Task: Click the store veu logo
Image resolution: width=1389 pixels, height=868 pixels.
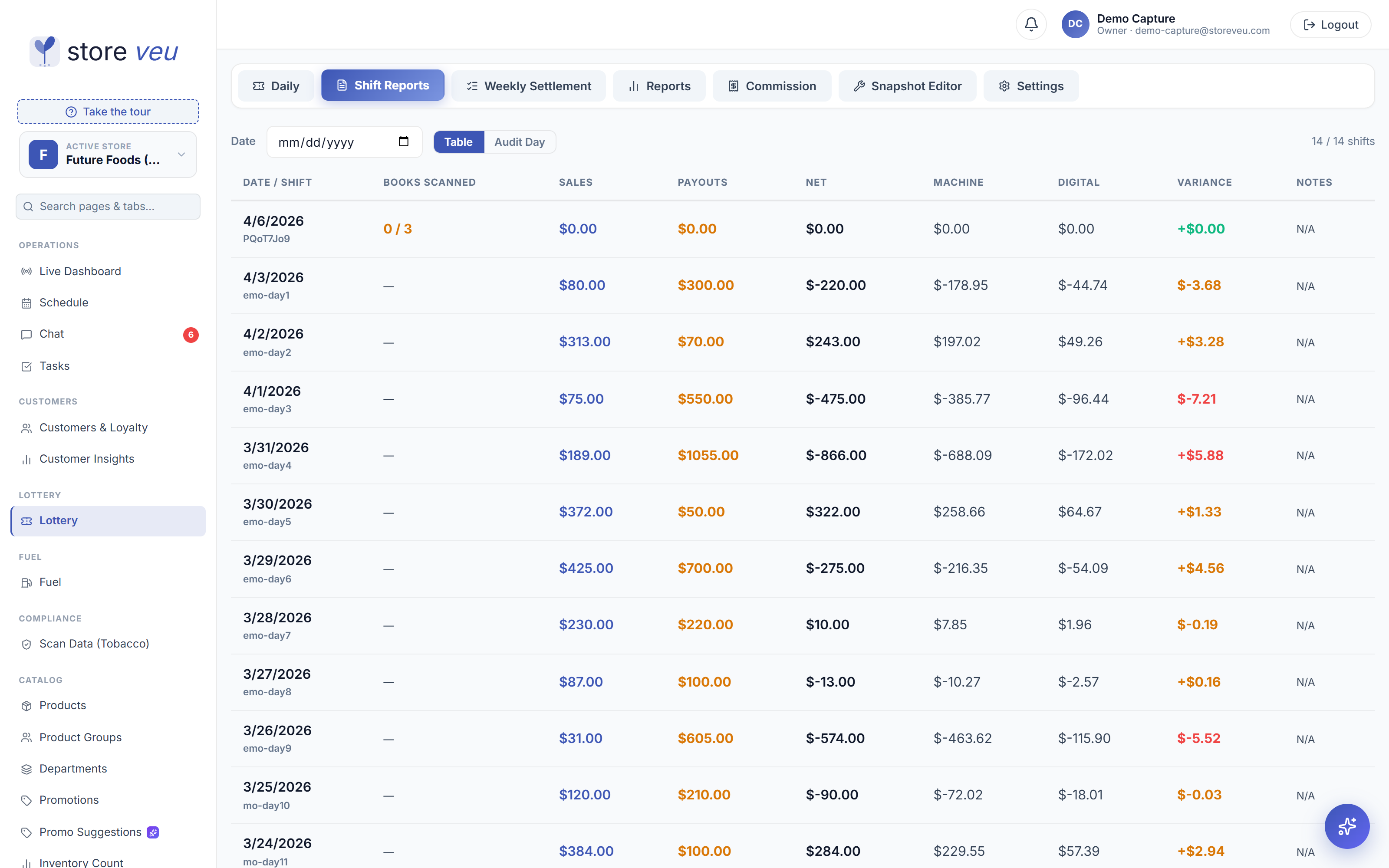Action: [104, 52]
